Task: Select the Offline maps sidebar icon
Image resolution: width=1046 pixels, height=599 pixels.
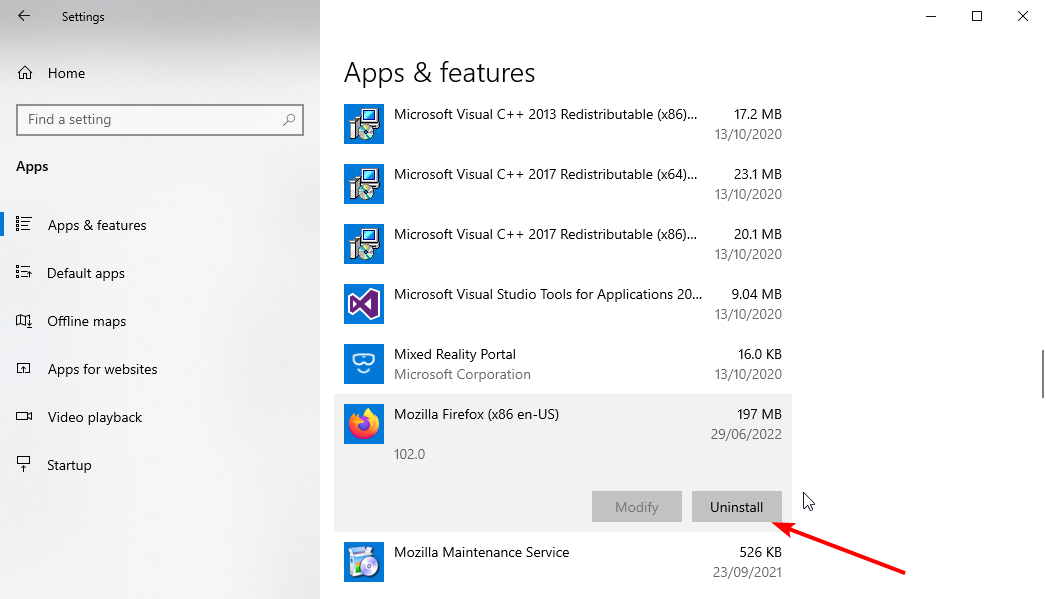Action: coord(24,321)
